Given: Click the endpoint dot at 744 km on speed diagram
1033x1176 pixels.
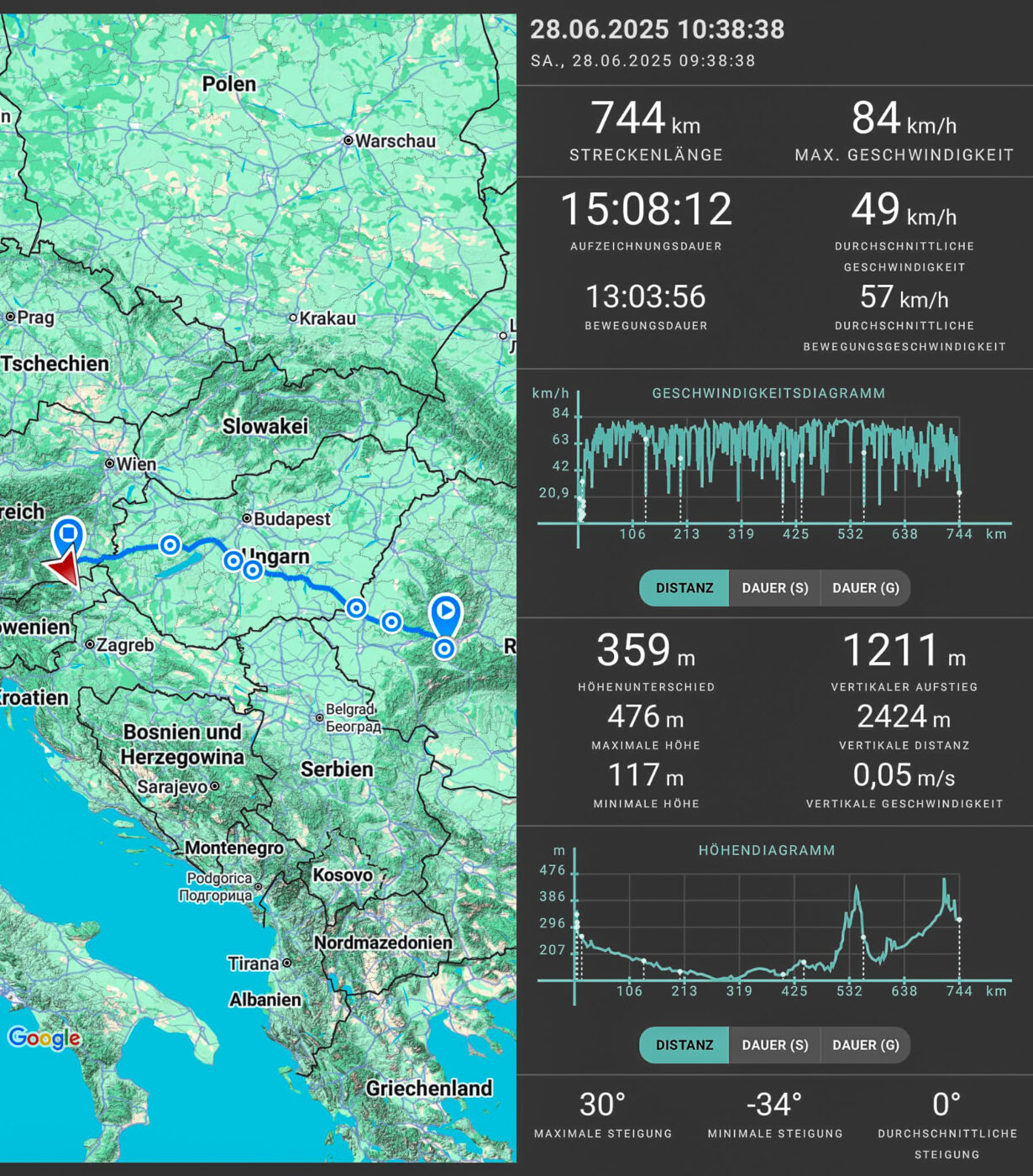Looking at the screenshot, I should (959, 493).
